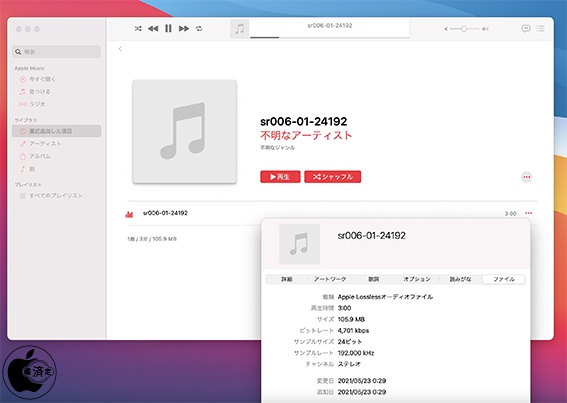The width and height of the screenshot is (567, 403).
Task: Switch to the 歌詞 tab
Action: 374,279
